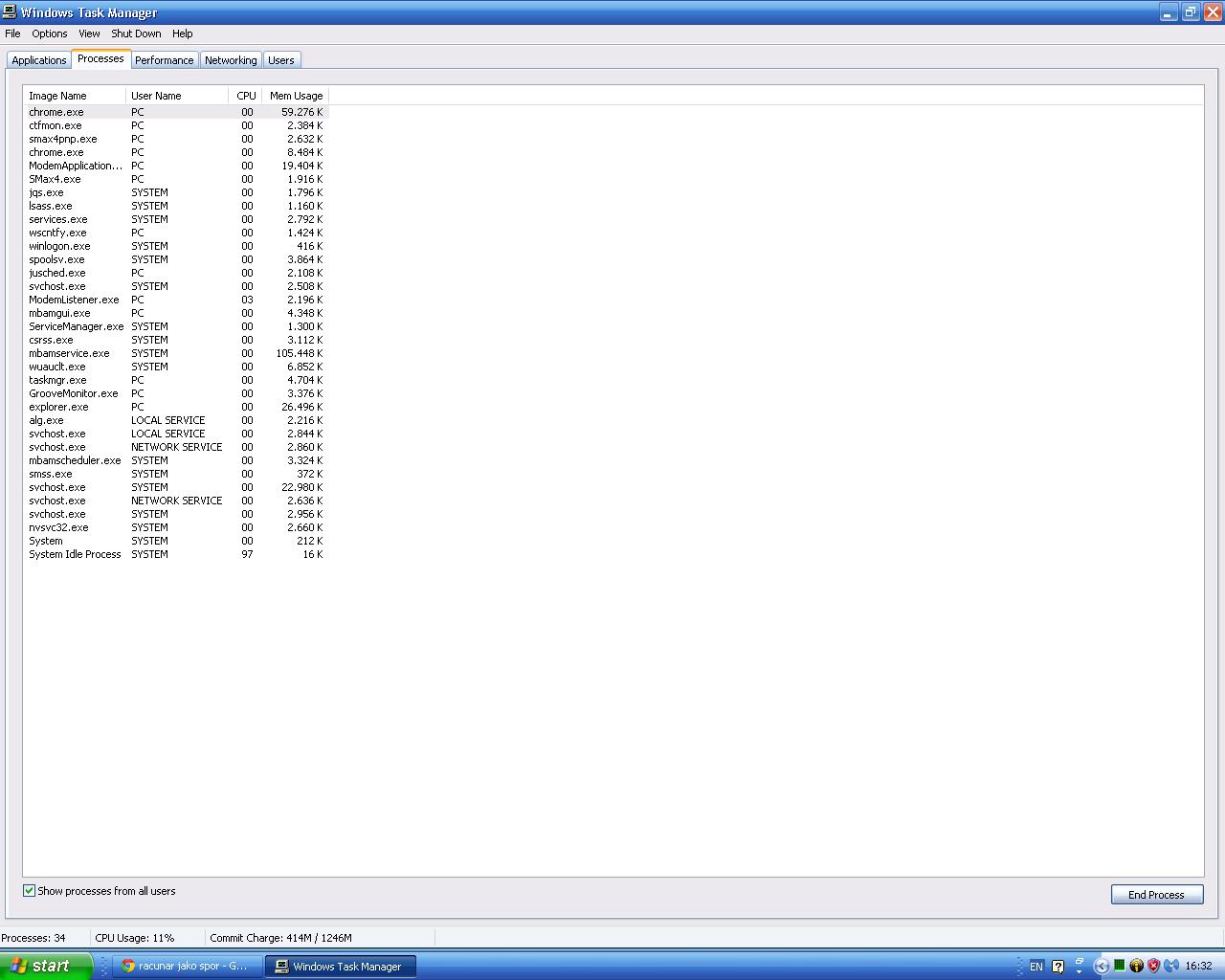The width and height of the screenshot is (1225, 980).
Task: Open the Shut Down menu
Action: [x=136, y=33]
